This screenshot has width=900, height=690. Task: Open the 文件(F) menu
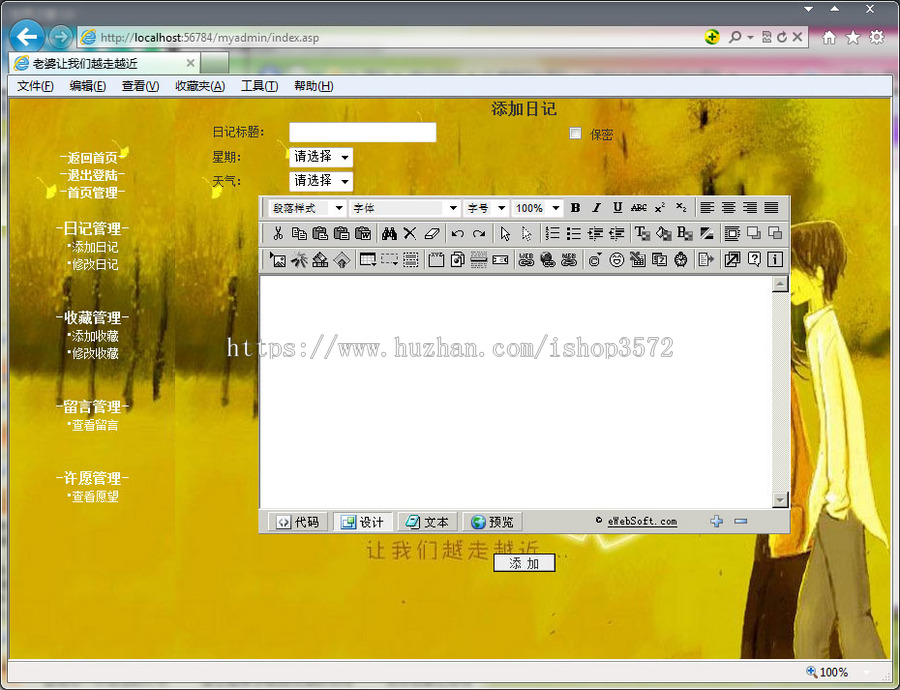tap(35, 86)
